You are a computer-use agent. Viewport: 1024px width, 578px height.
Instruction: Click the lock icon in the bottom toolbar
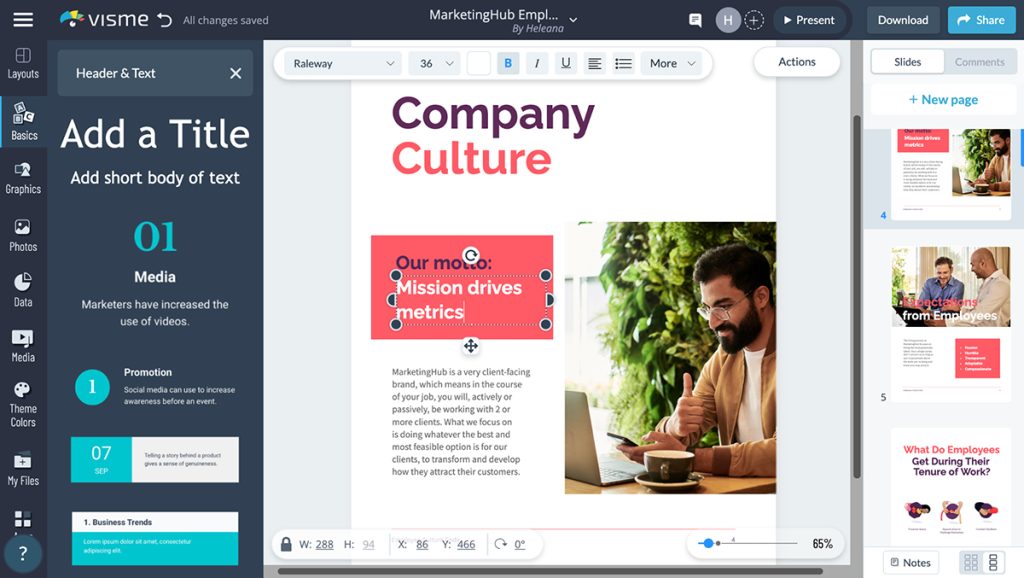(285, 544)
